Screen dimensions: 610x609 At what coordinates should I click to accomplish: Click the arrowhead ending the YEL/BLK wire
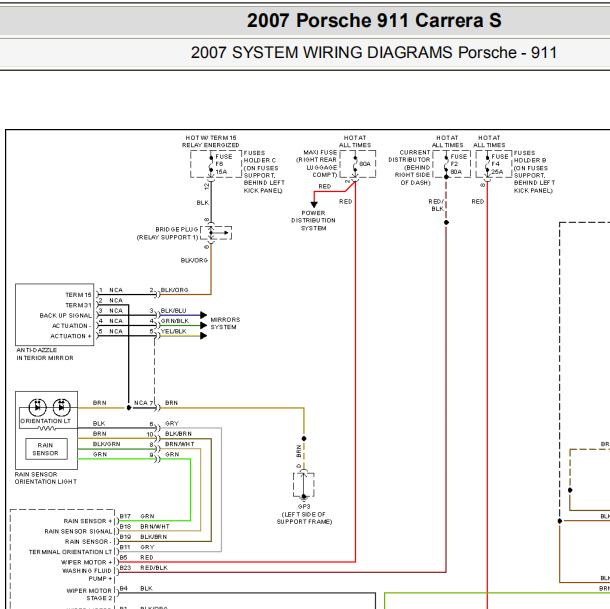click(203, 335)
